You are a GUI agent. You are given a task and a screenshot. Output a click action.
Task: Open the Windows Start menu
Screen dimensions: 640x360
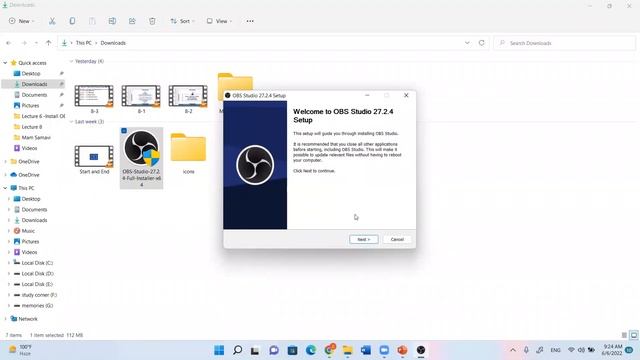pos(219,350)
